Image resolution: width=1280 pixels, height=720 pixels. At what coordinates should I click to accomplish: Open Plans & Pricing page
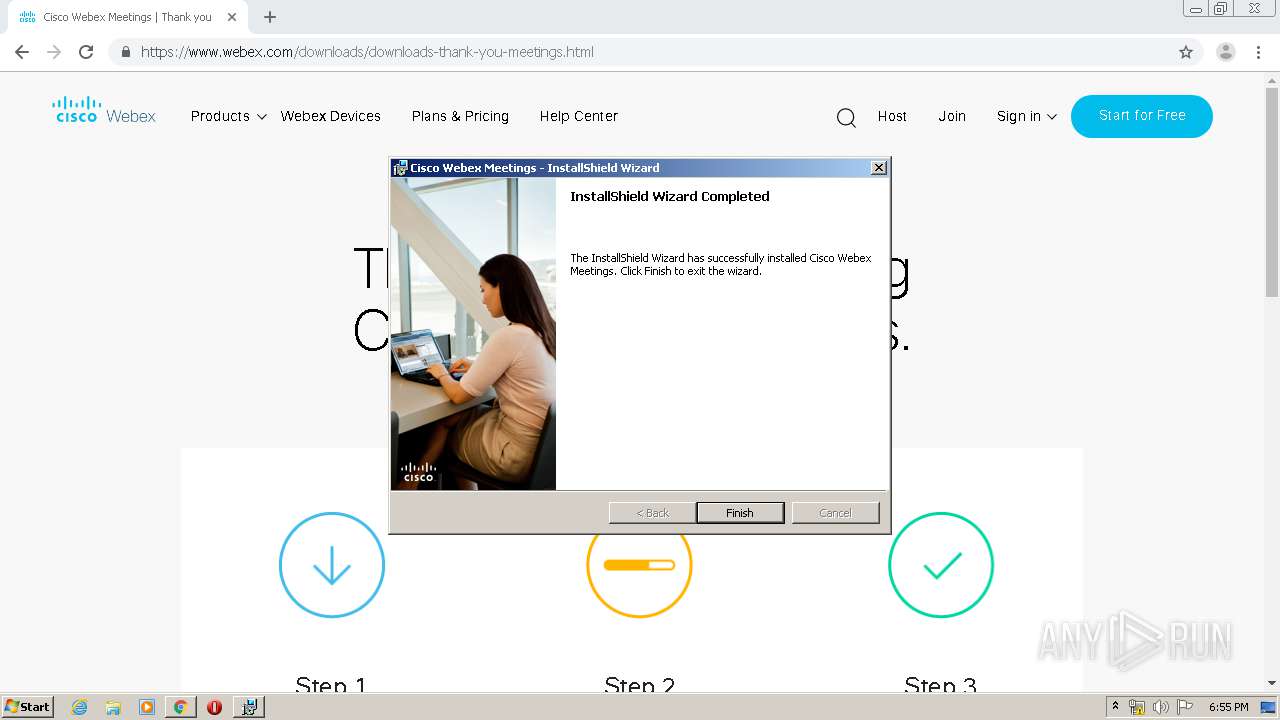[x=460, y=116]
